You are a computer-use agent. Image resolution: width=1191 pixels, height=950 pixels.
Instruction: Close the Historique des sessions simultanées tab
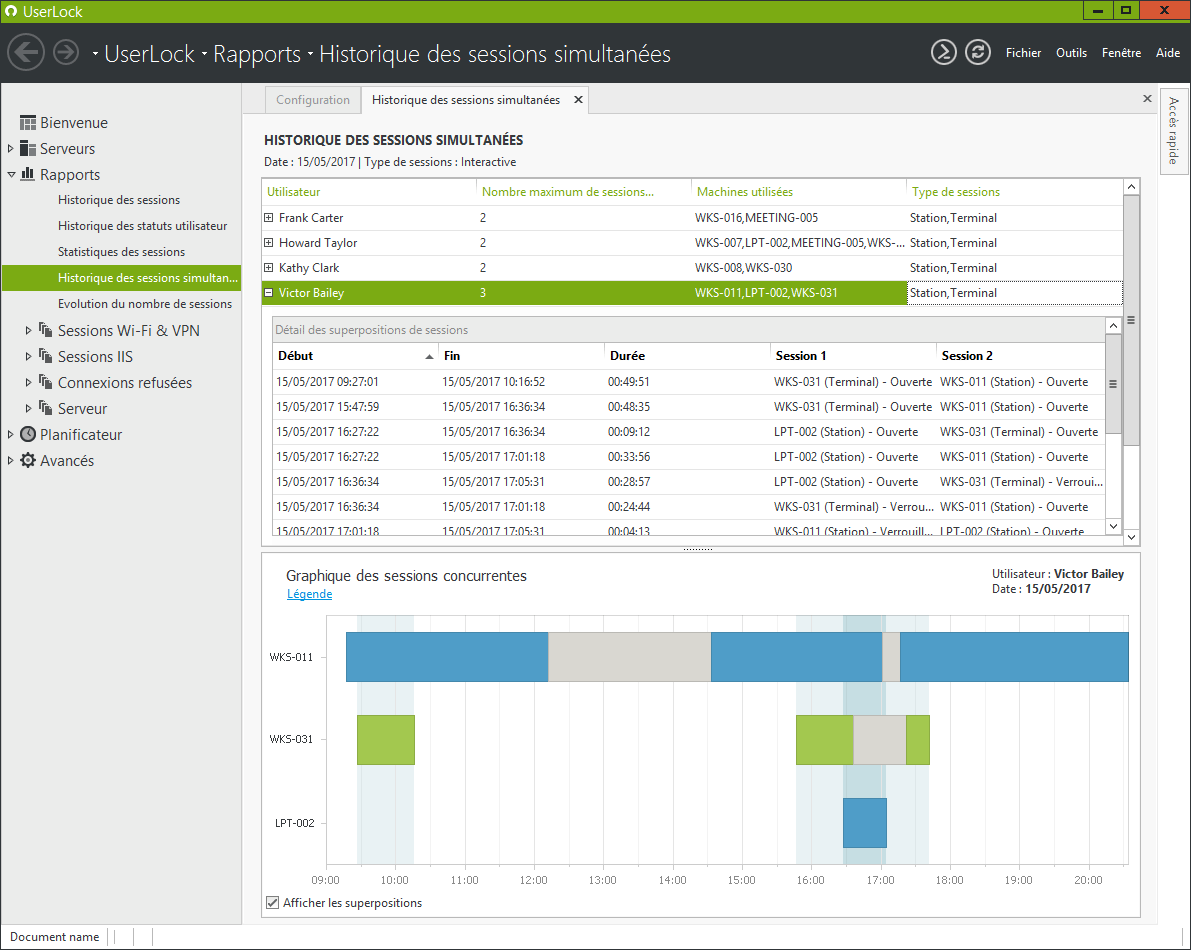point(578,99)
